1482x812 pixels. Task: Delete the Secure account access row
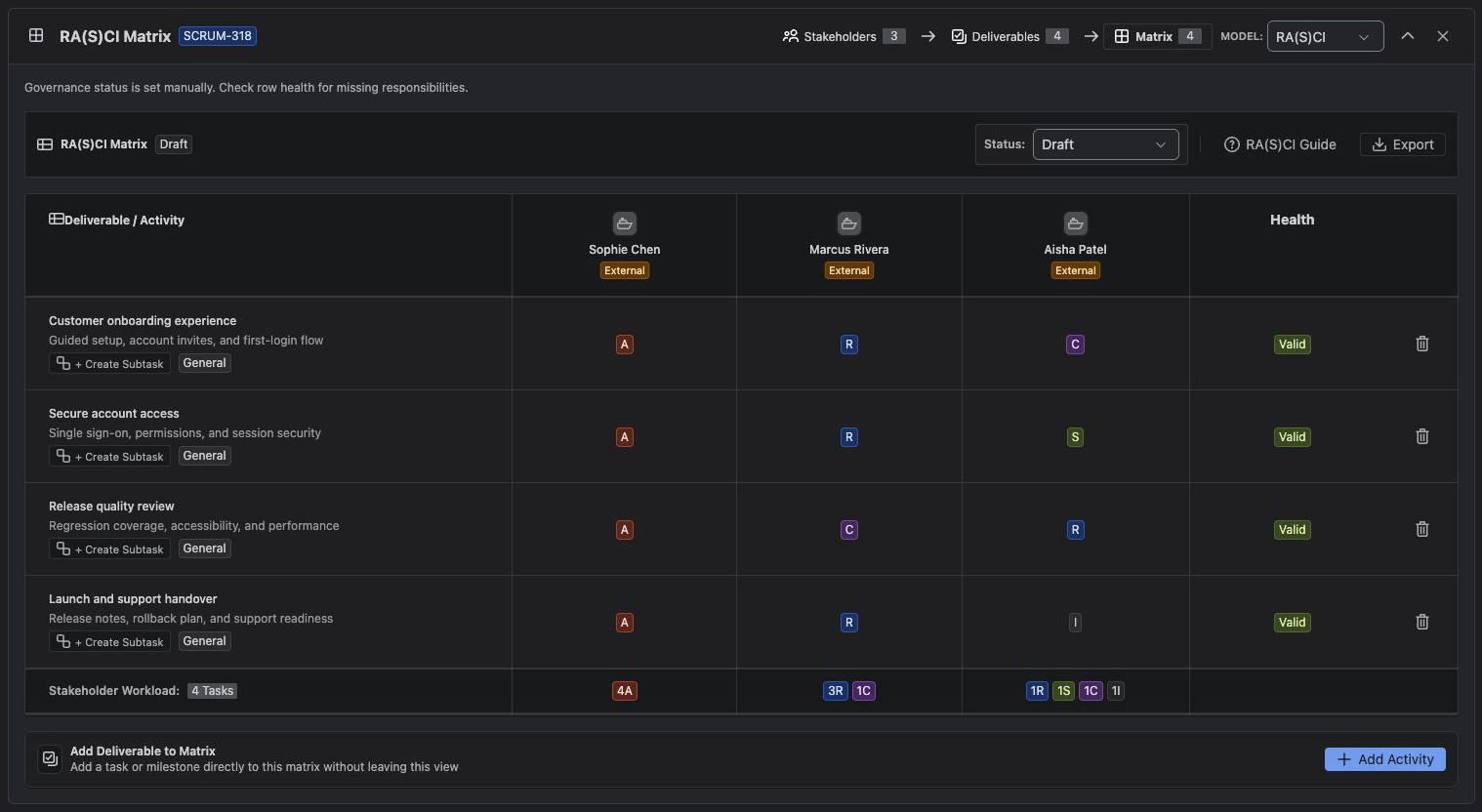1421,436
